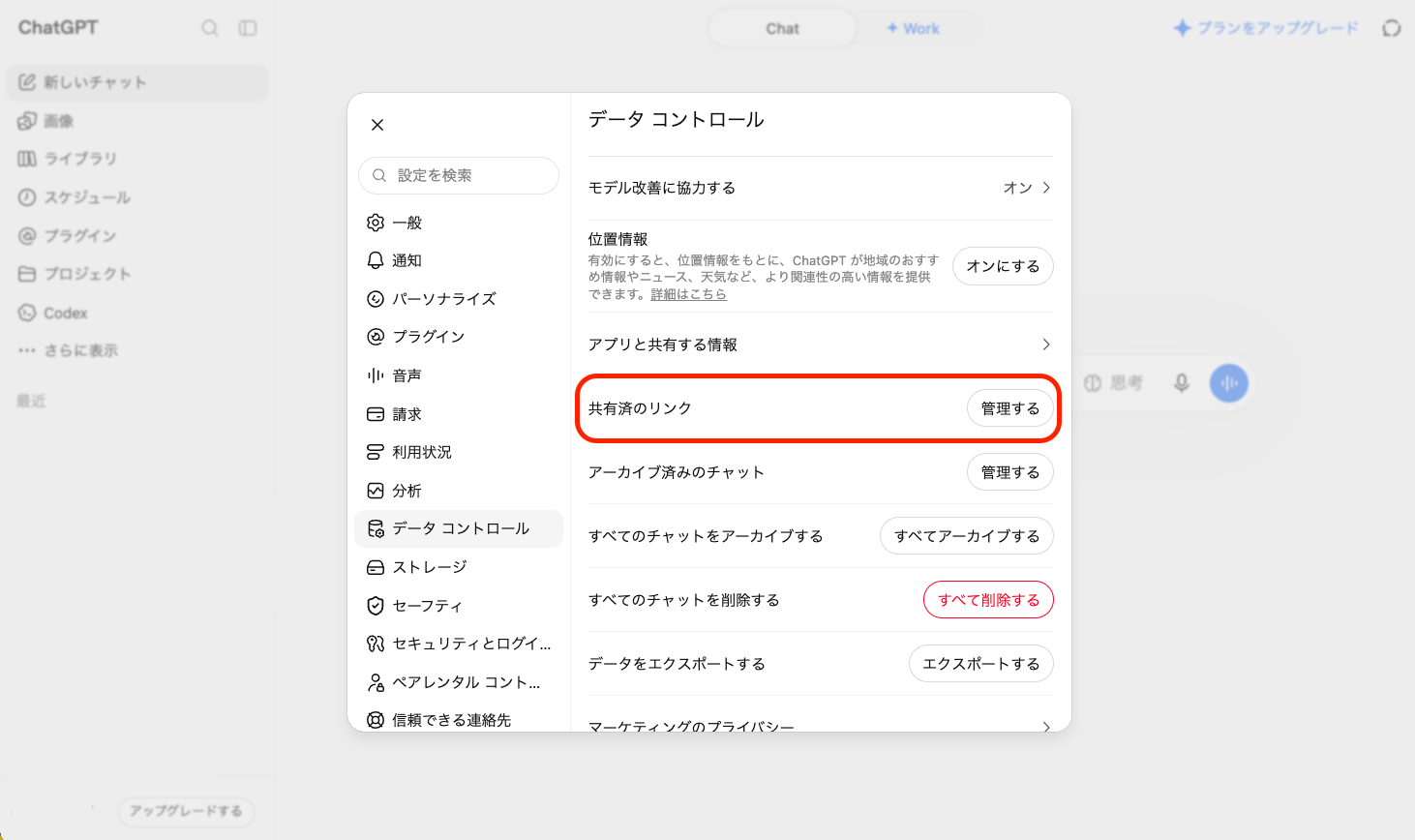Open the 詳細はこちら link

[688, 294]
